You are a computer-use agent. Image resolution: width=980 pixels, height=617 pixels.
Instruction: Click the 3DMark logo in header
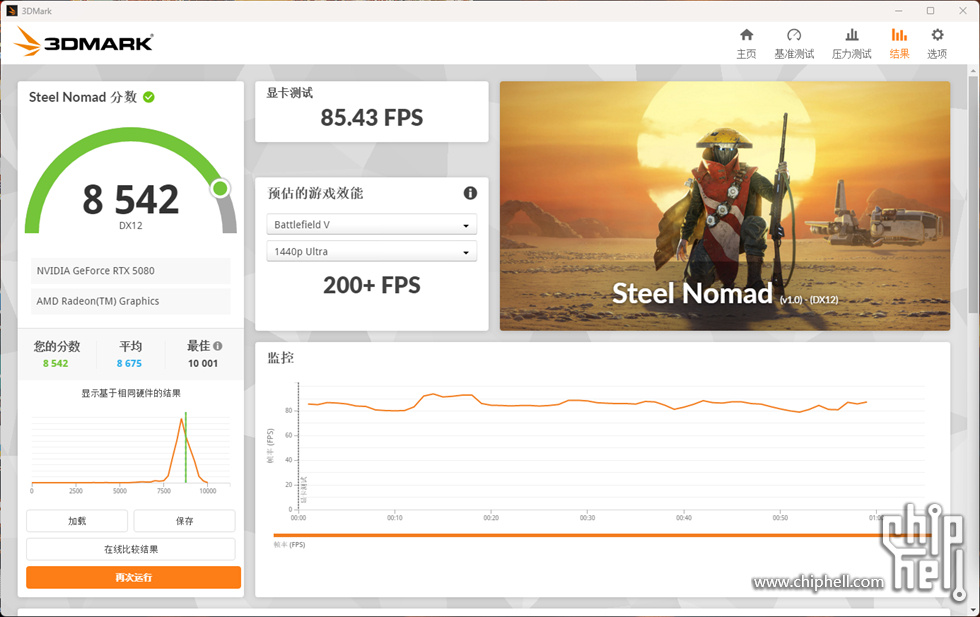[84, 43]
